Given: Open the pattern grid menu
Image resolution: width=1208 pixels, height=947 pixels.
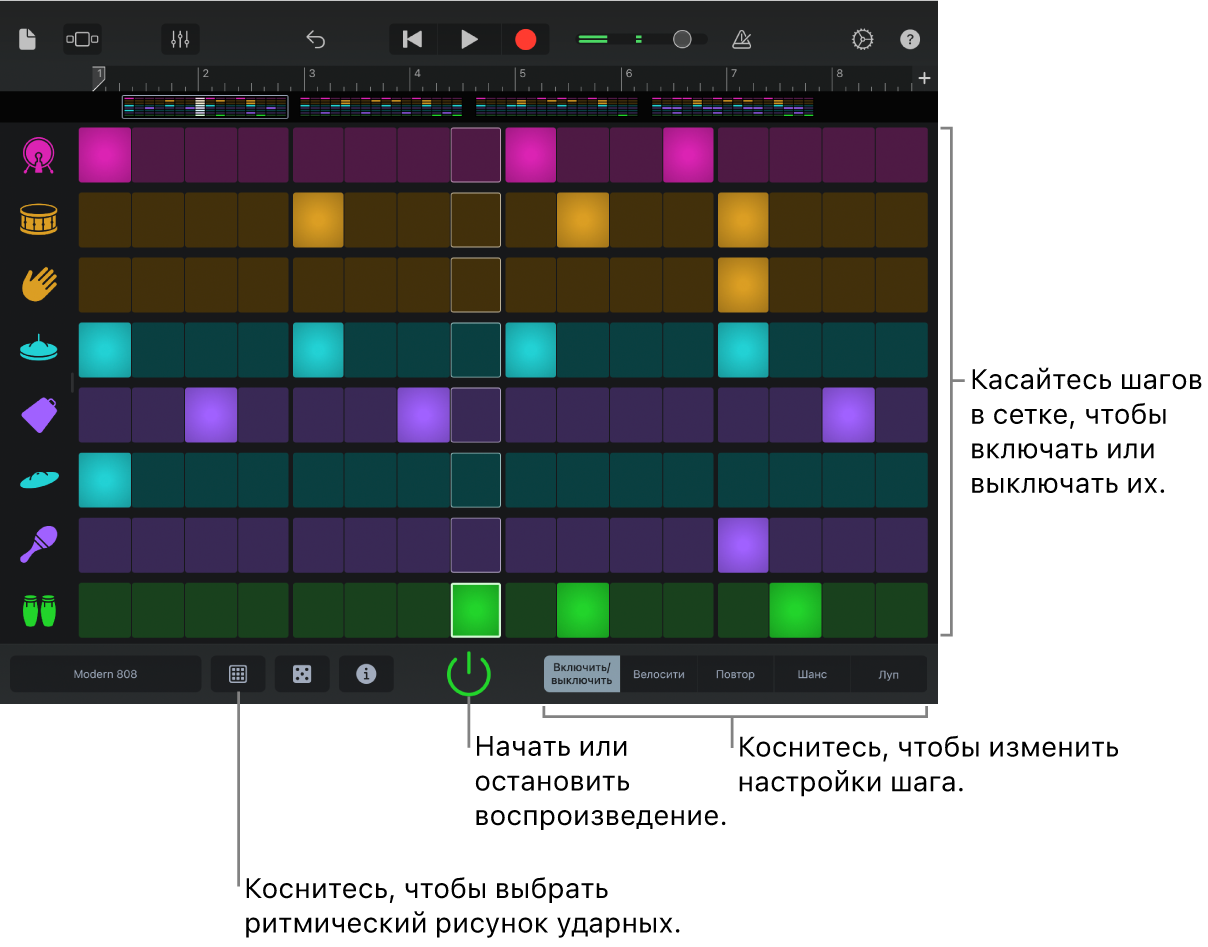Looking at the screenshot, I should click(x=238, y=674).
